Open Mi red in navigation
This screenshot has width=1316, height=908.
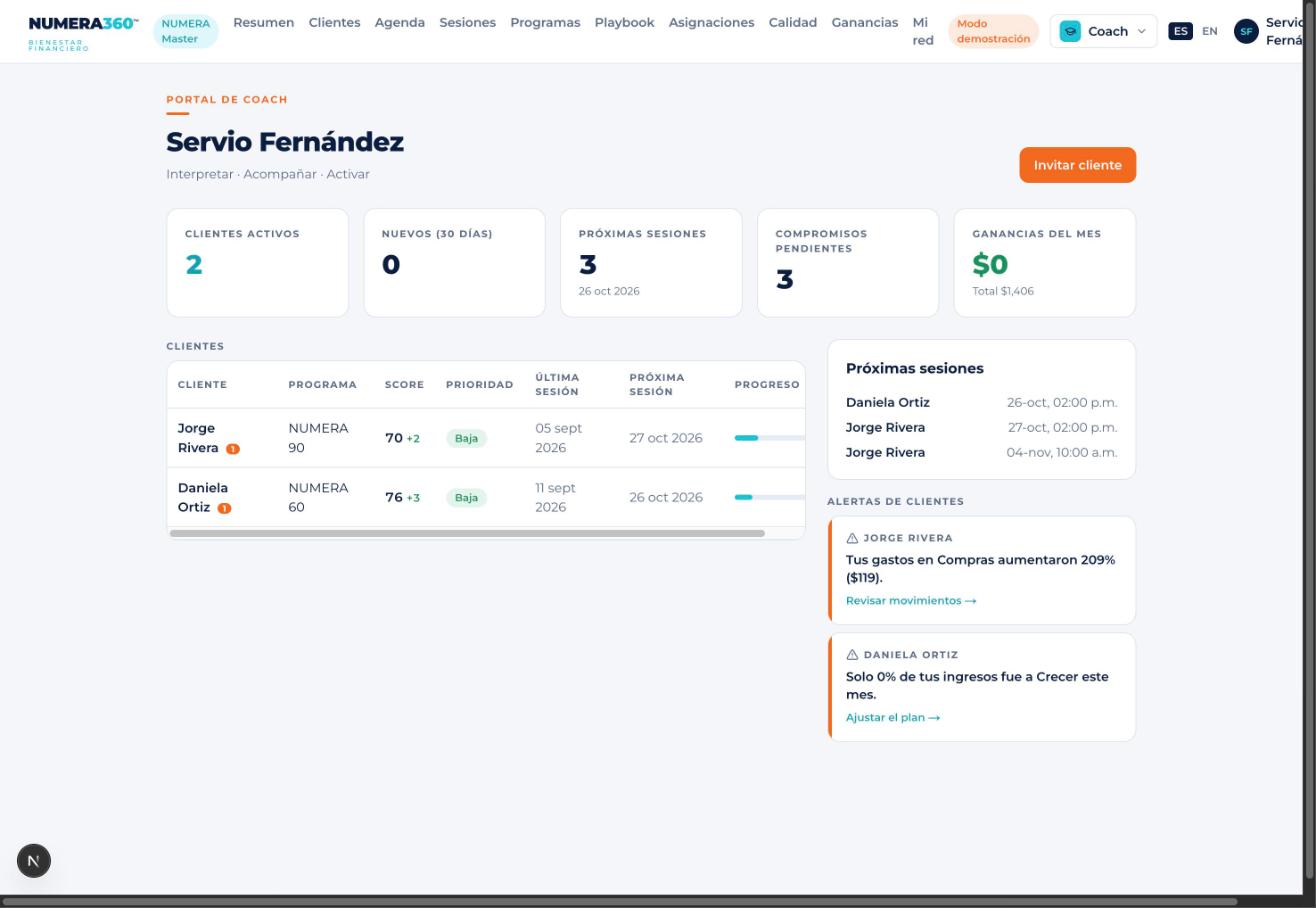[x=922, y=31]
